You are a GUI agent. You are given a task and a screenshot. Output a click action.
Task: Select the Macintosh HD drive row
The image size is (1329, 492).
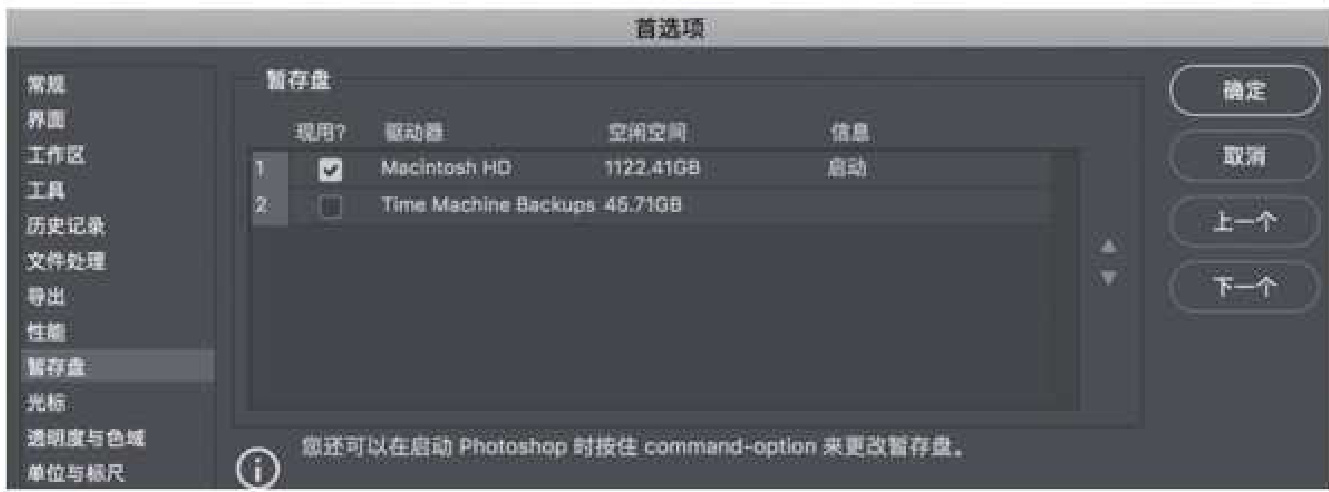(x=445, y=169)
